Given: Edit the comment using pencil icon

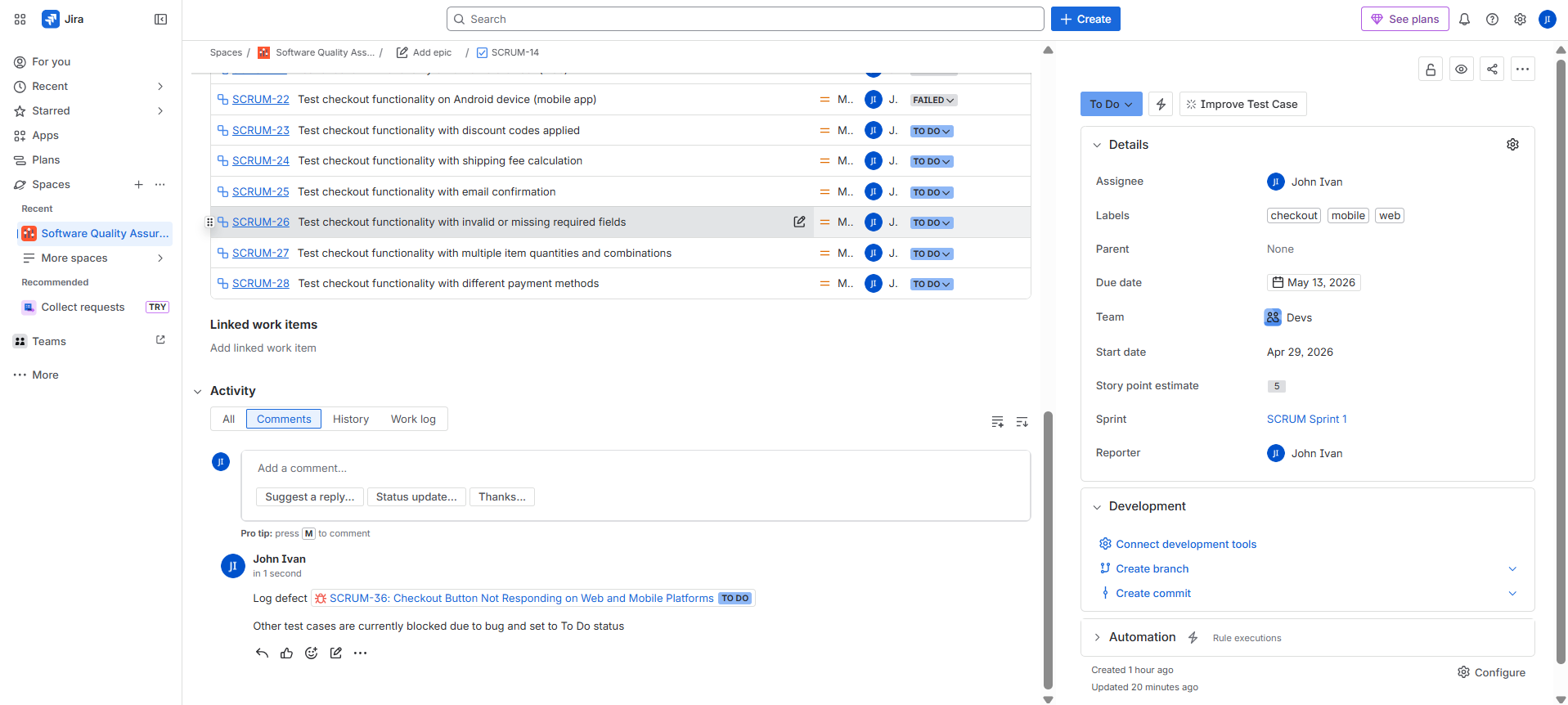Looking at the screenshot, I should click(x=335, y=653).
